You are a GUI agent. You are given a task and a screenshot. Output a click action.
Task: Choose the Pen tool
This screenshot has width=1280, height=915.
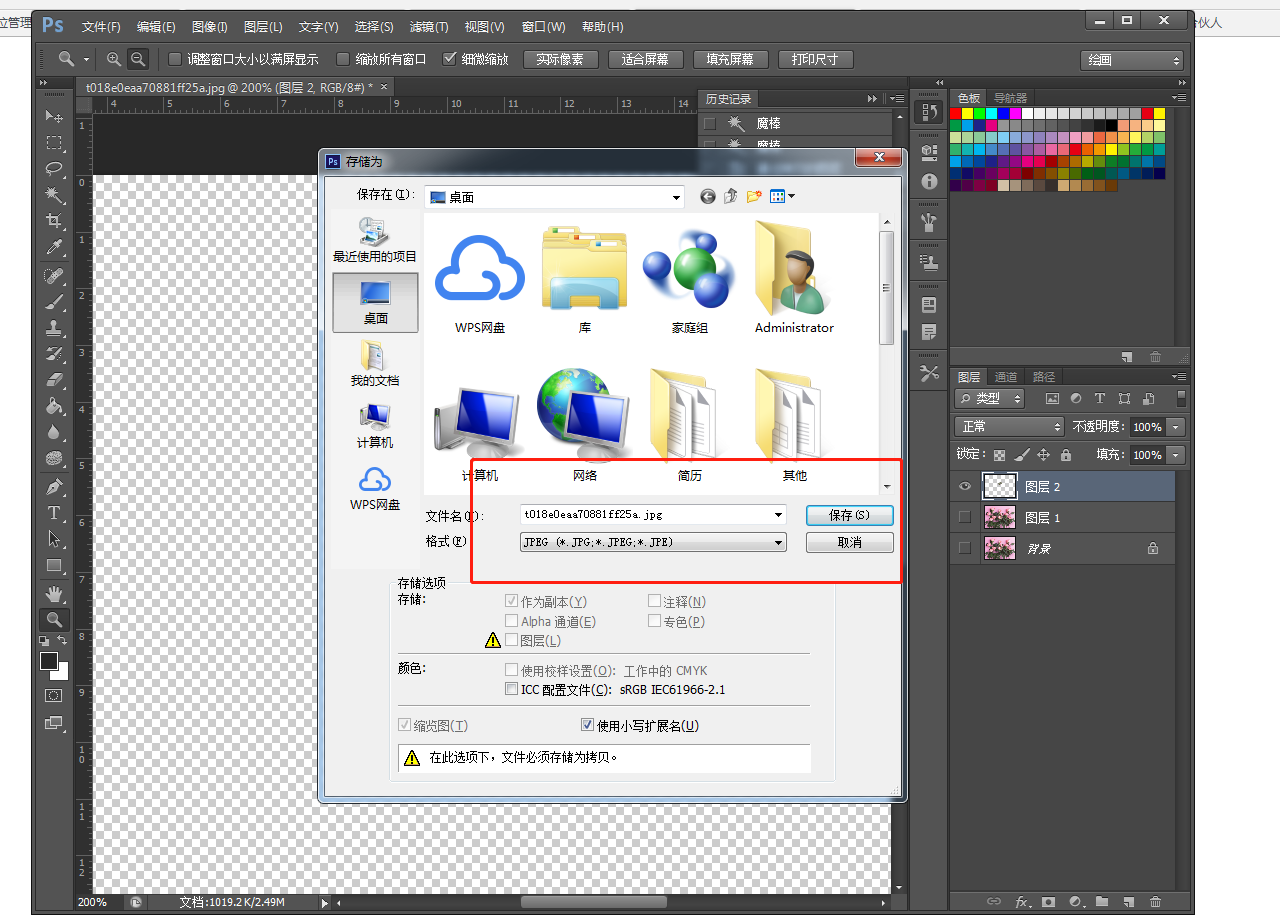pyautogui.click(x=54, y=487)
